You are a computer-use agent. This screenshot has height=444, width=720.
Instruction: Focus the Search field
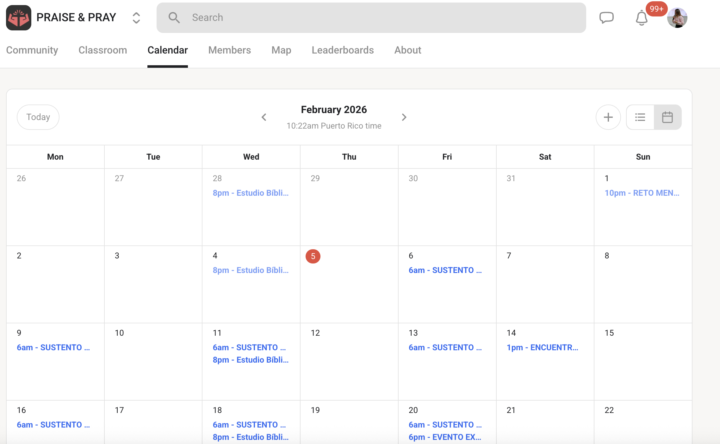coord(371,17)
